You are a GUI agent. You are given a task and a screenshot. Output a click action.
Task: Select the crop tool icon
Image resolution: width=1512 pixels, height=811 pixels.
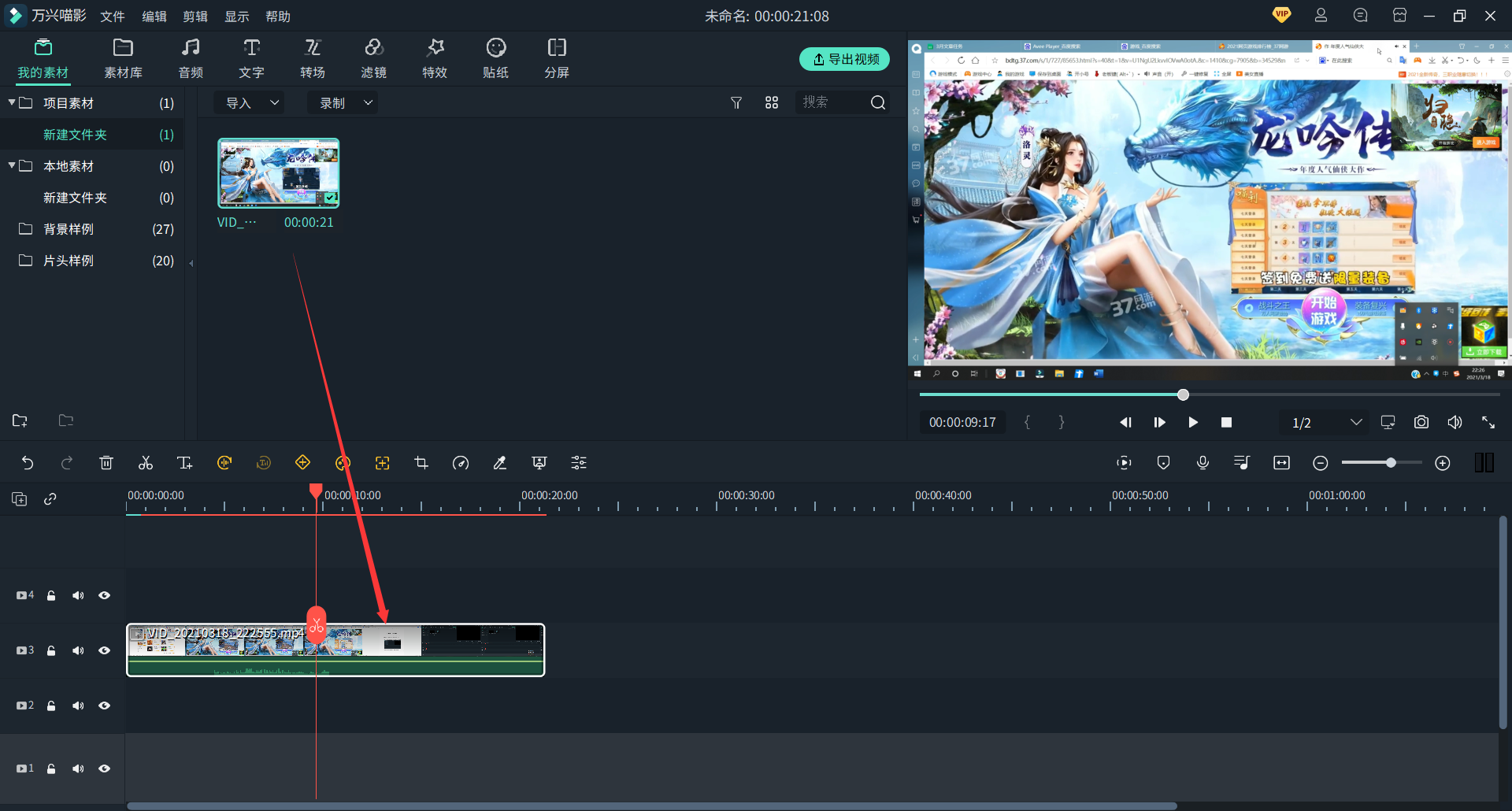coord(421,463)
